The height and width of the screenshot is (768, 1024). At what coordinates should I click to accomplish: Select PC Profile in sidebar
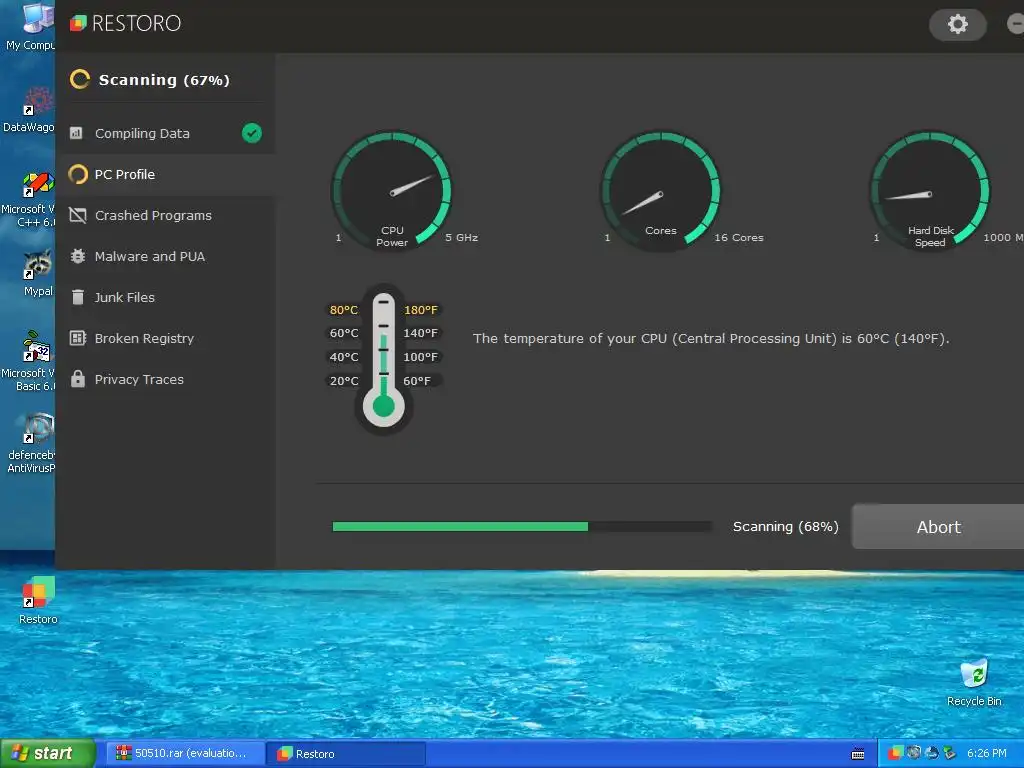click(x=165, y=174)
